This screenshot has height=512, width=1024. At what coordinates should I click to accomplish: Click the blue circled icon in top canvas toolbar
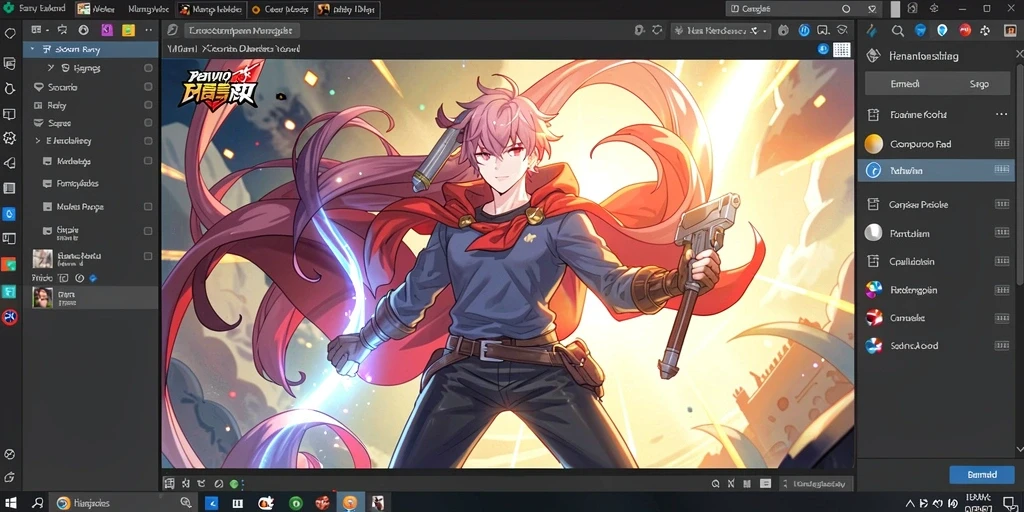tap(805, 31)
